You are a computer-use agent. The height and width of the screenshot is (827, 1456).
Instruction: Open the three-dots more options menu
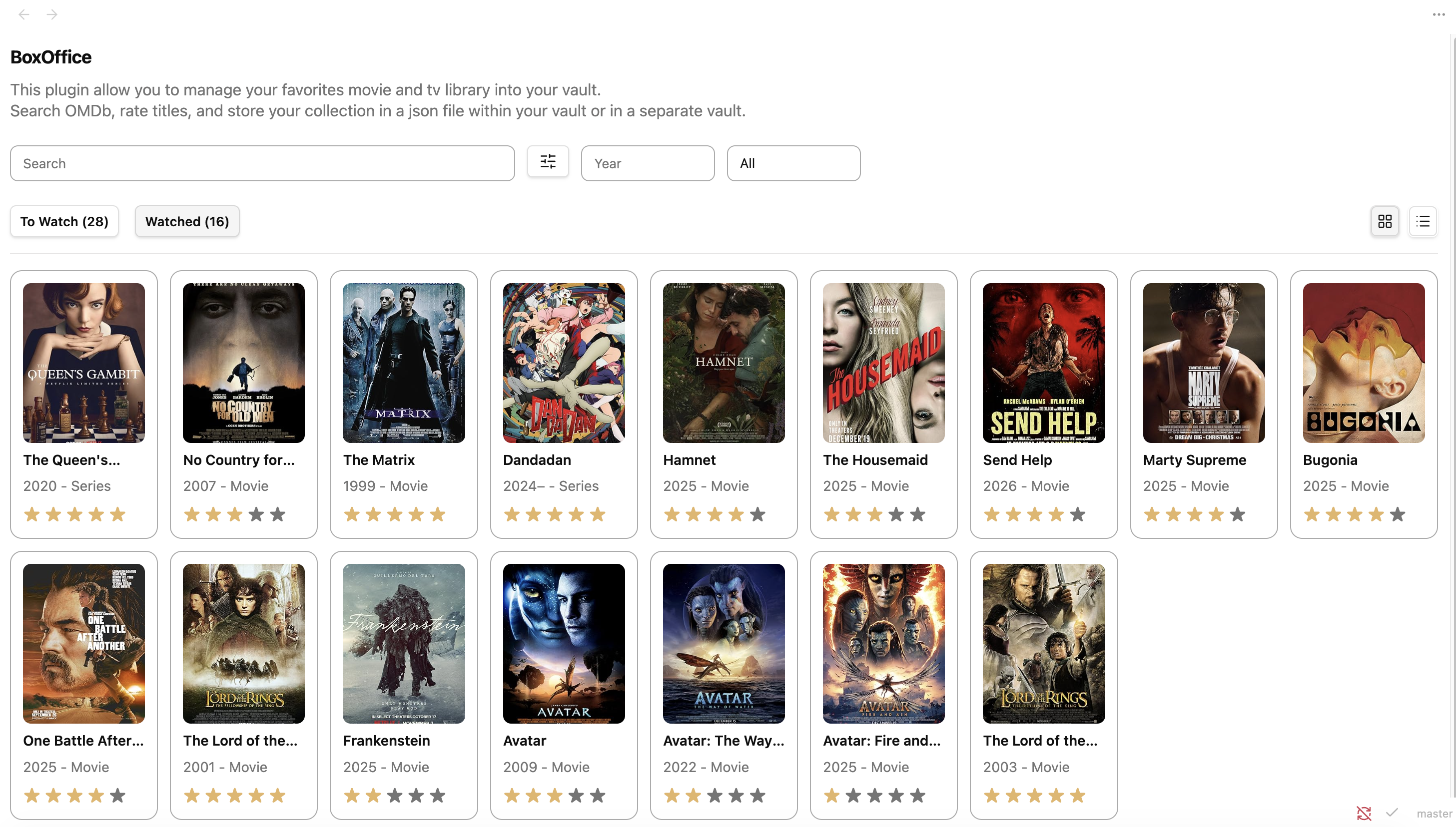[1439, 14]
